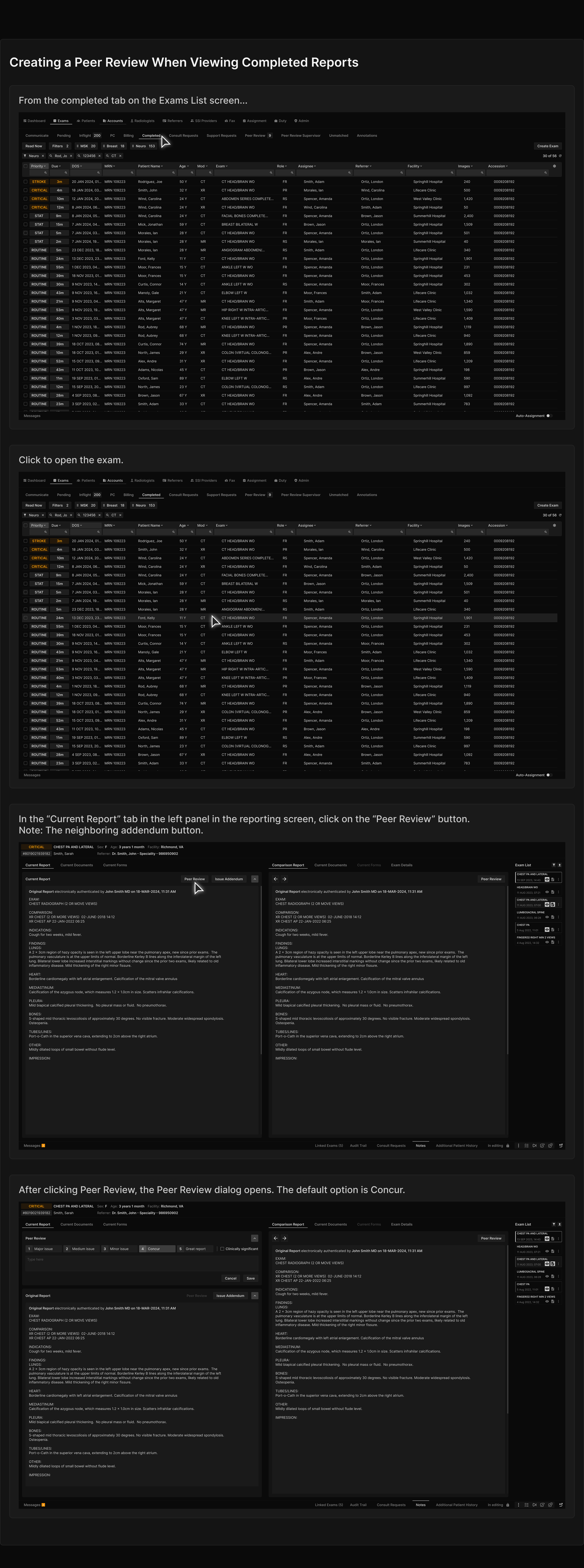Open kebab menu for LUMBOSACRAL SPINE on reporting screen
584x1568 pixels.
tap(559, 917)
